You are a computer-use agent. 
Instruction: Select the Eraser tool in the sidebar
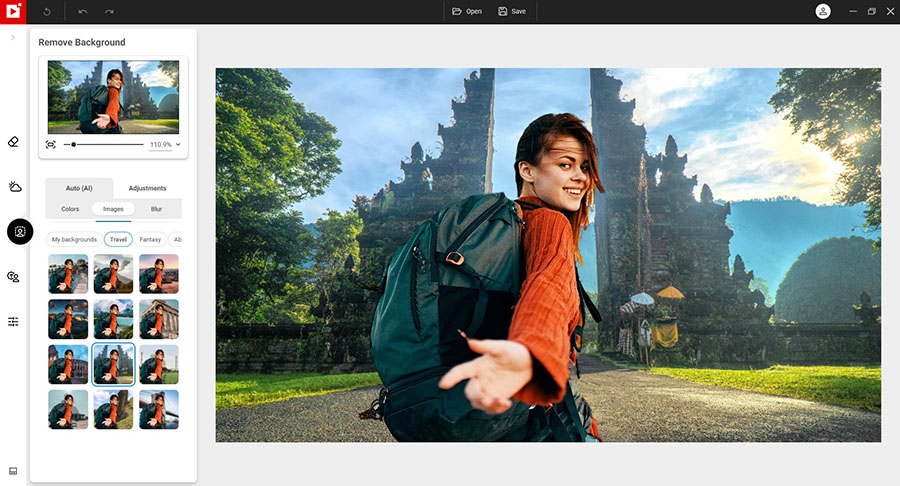click(14, 142)
